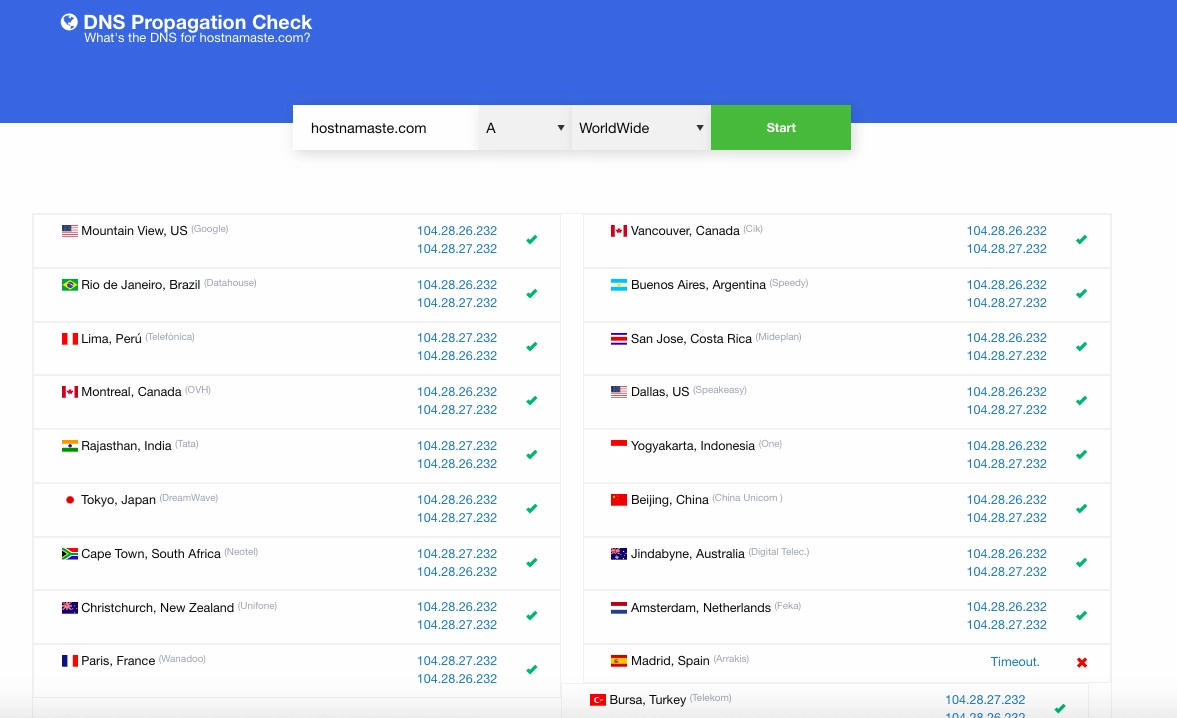Click the South Africa flag beside Cape Town
Viewport: 1177px width, 718px height.
(x=70, y=554)
